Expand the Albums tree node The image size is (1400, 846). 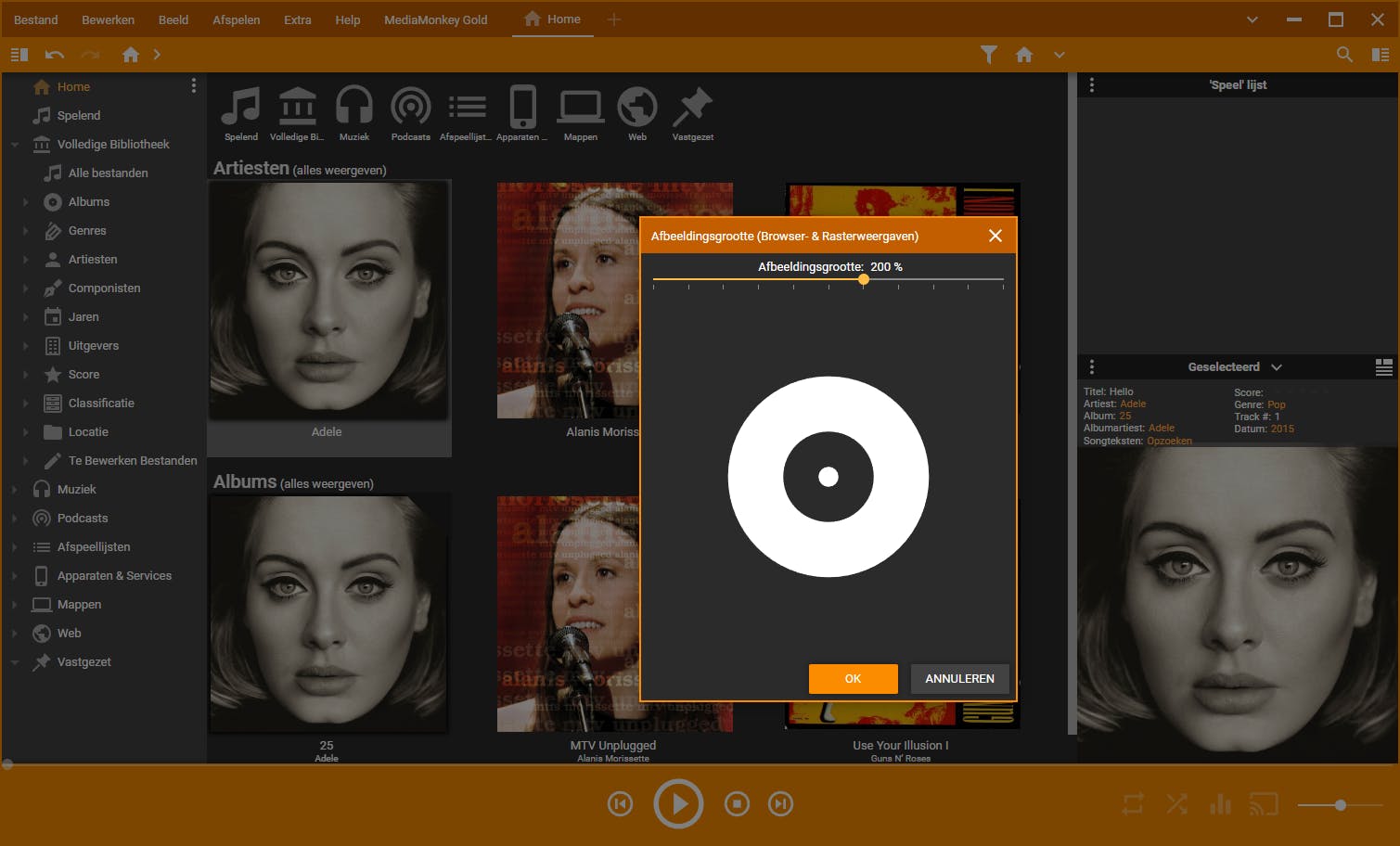(26, 202)
